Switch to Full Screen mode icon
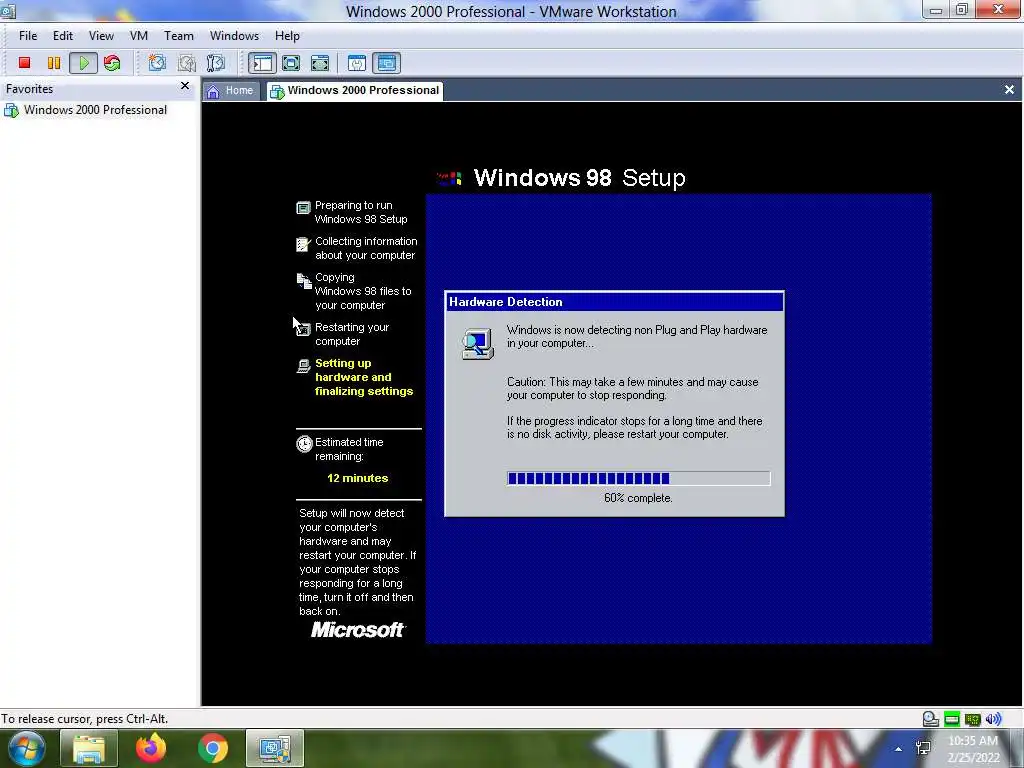This screenshot has height=768, width=1024. pyautogui.click(x=291, y=63)
